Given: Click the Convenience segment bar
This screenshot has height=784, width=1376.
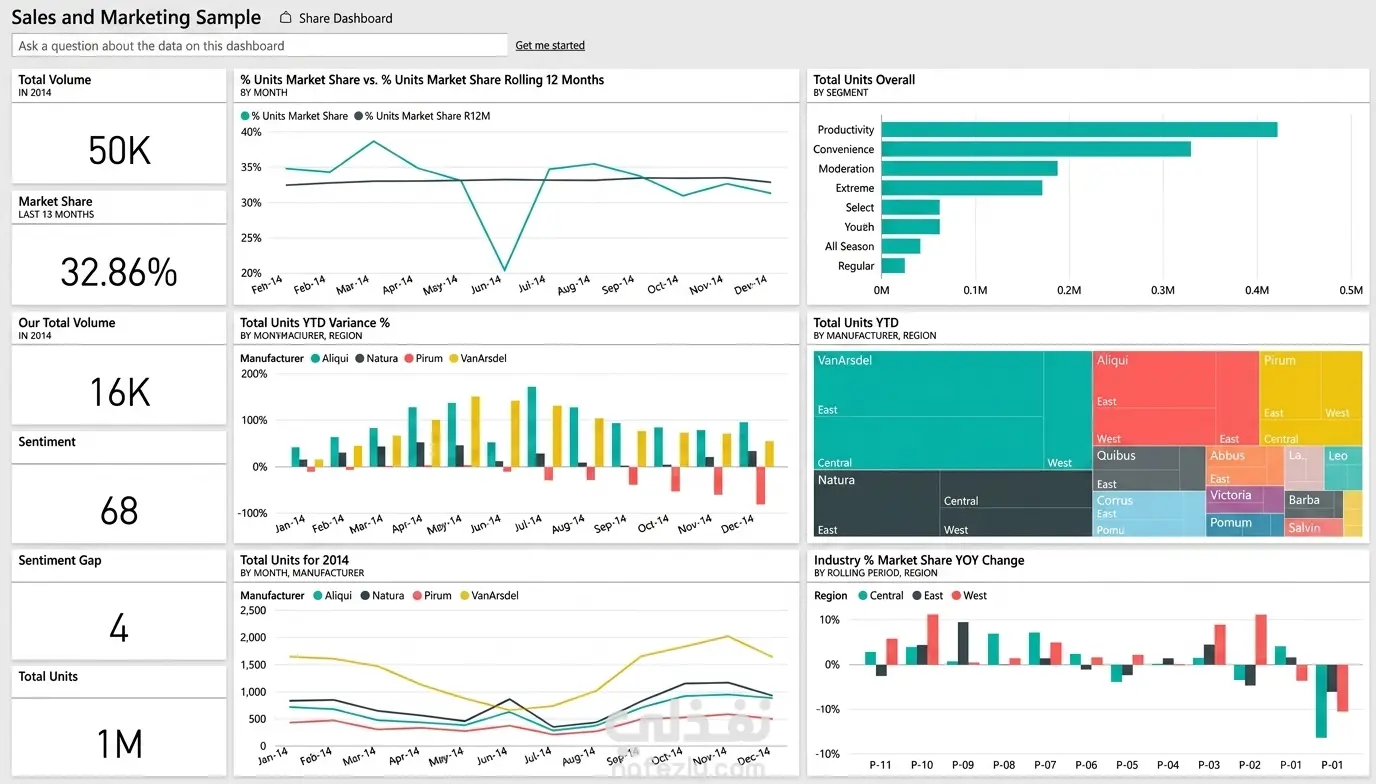Looking at the screenshot, I should pyautogui.click(x=1036, y=149).
